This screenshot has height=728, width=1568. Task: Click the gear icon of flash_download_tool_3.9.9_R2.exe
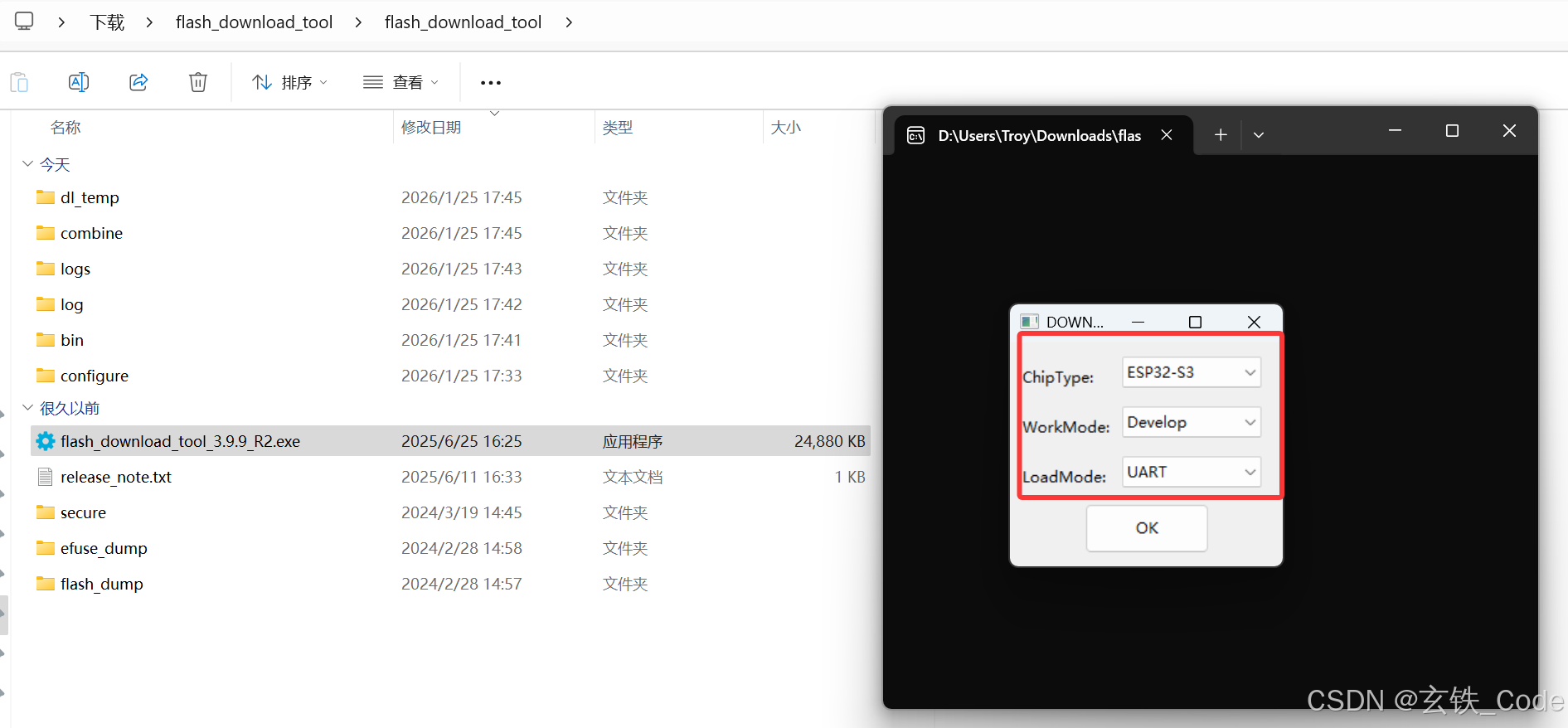(46, 441)
